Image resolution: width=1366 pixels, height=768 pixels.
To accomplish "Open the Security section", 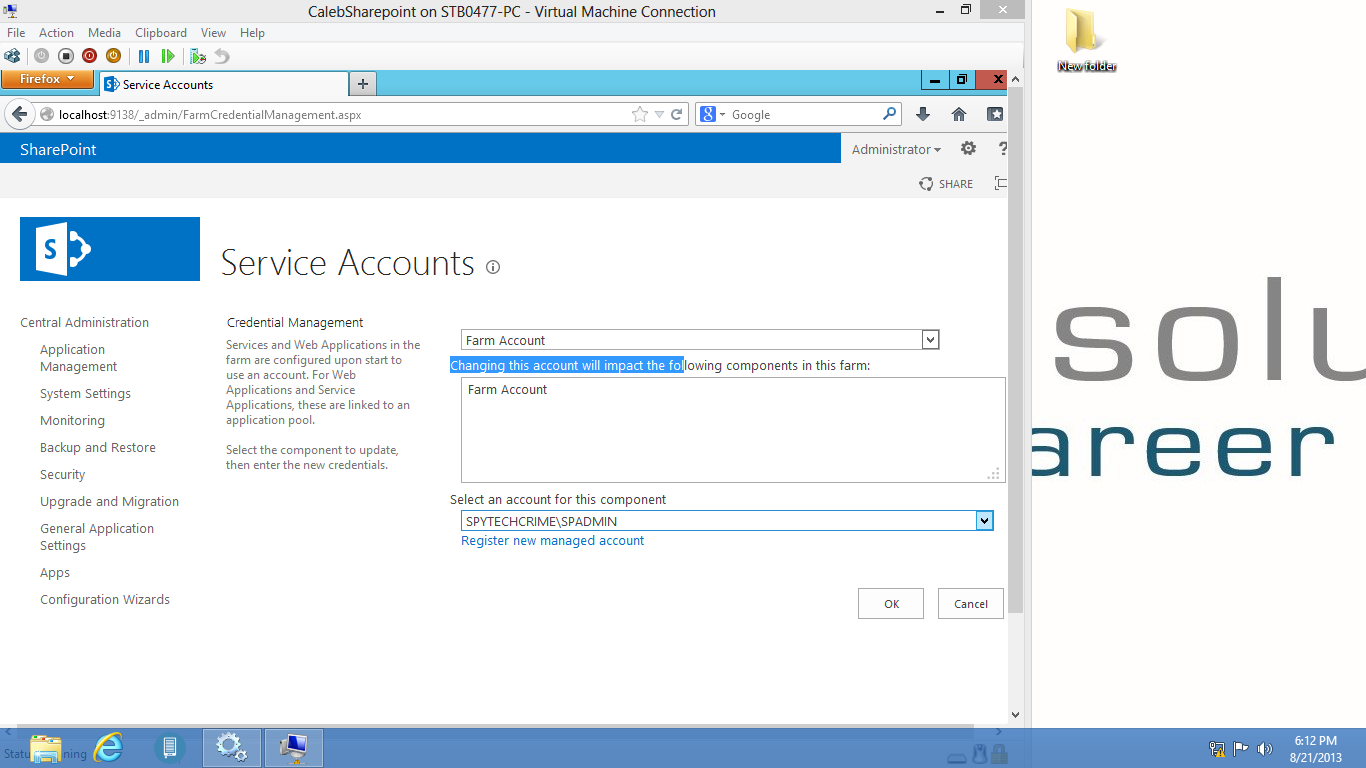I will pos(62,475).
